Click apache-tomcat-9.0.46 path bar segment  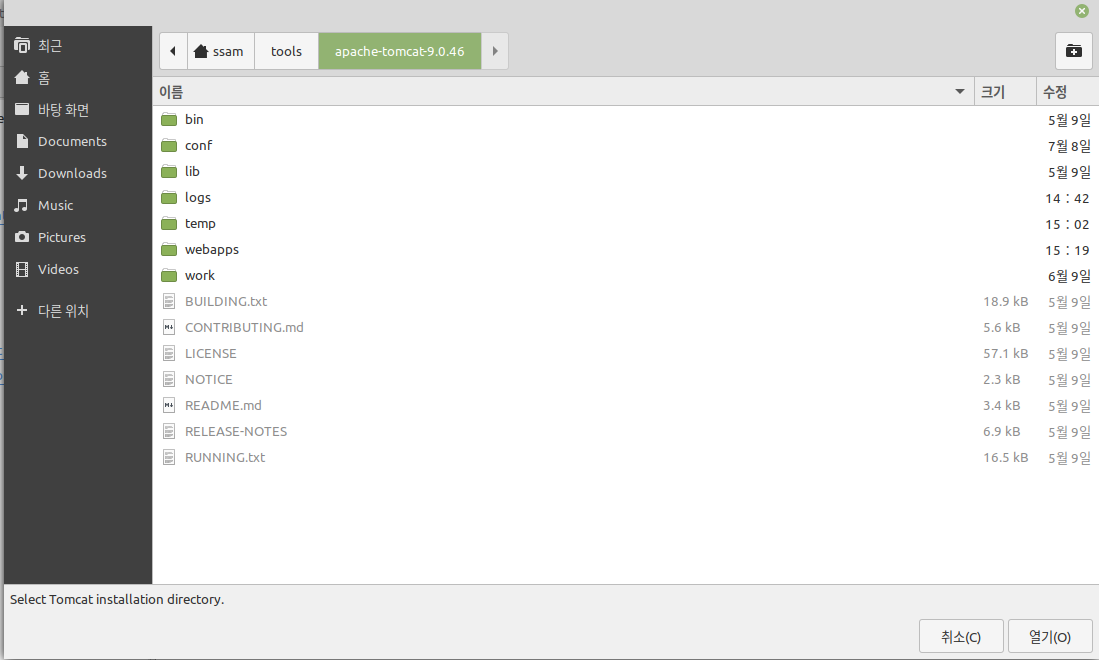(x=400, y=51)
